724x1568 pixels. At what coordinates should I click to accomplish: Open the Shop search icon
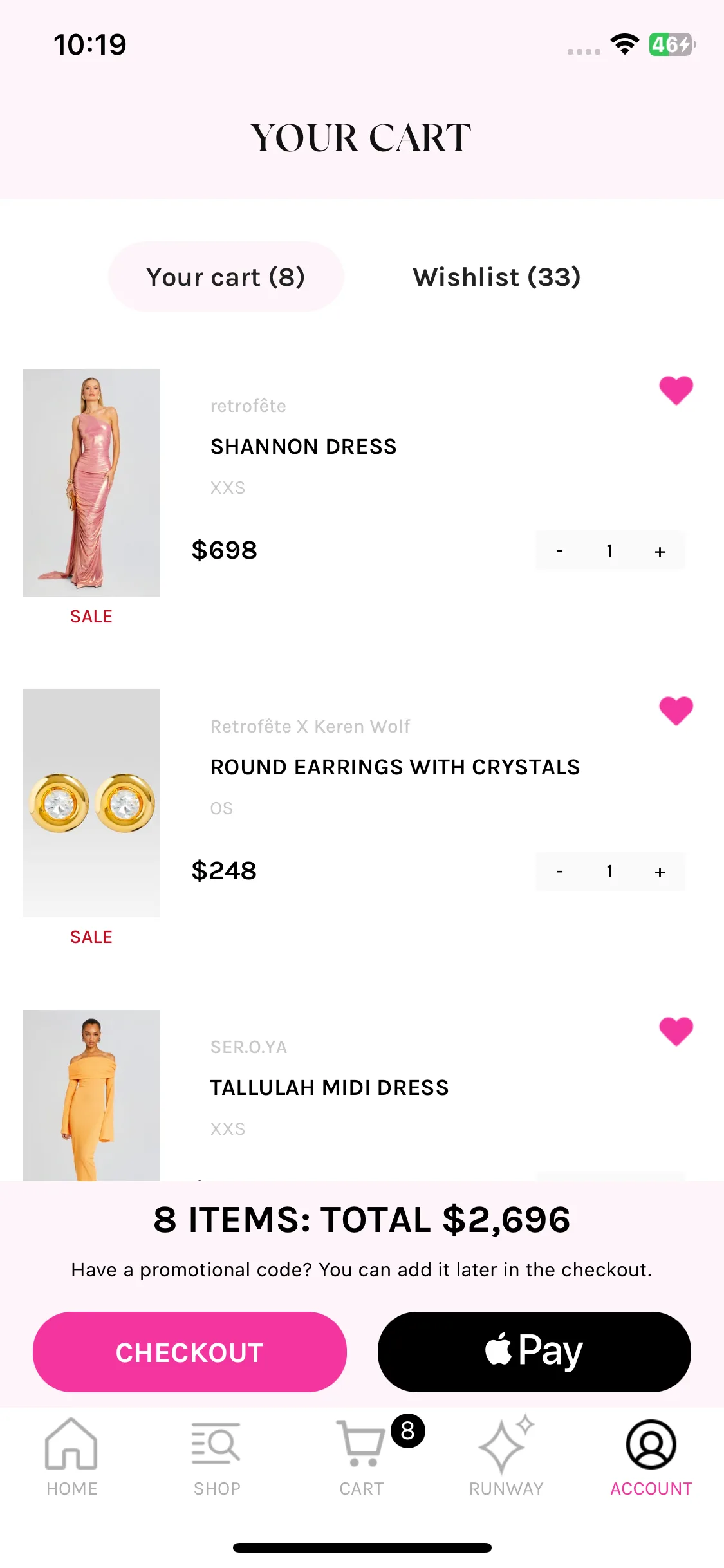tap(216, 1442)
